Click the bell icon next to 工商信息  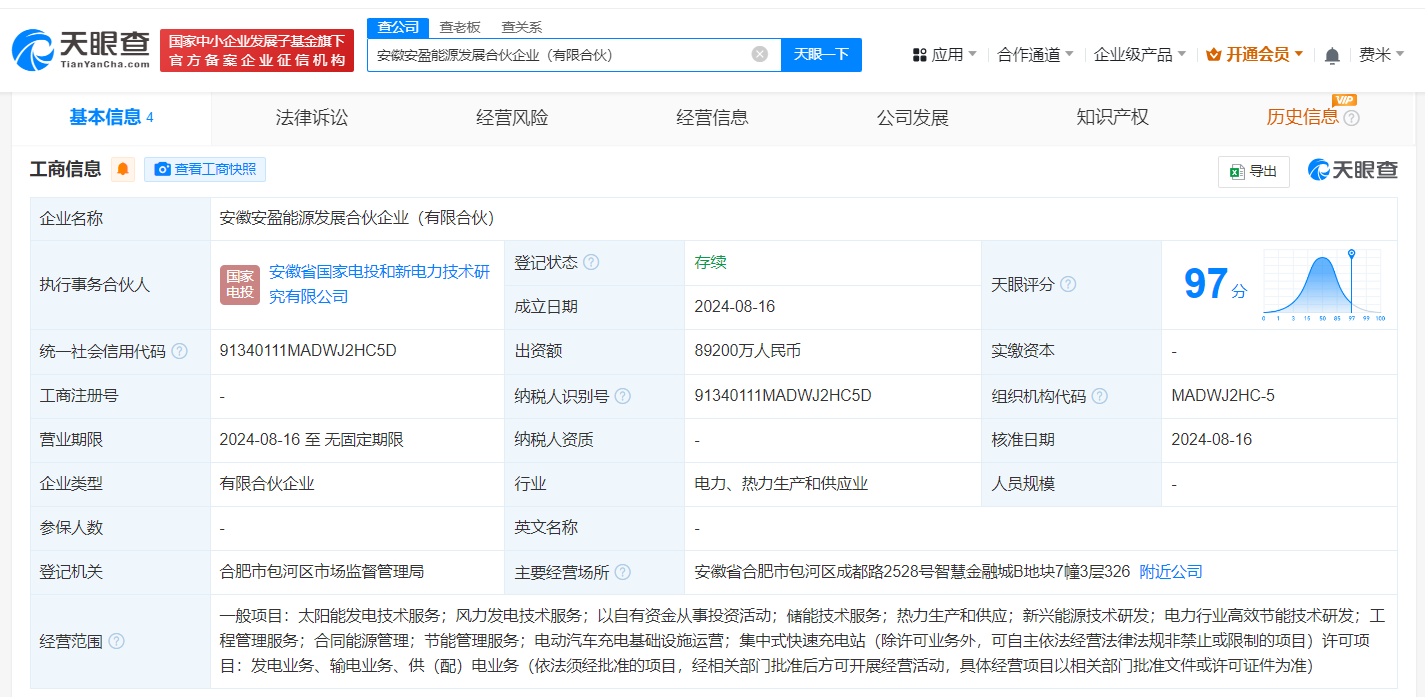pyautogui.click(x=122, y=168)
